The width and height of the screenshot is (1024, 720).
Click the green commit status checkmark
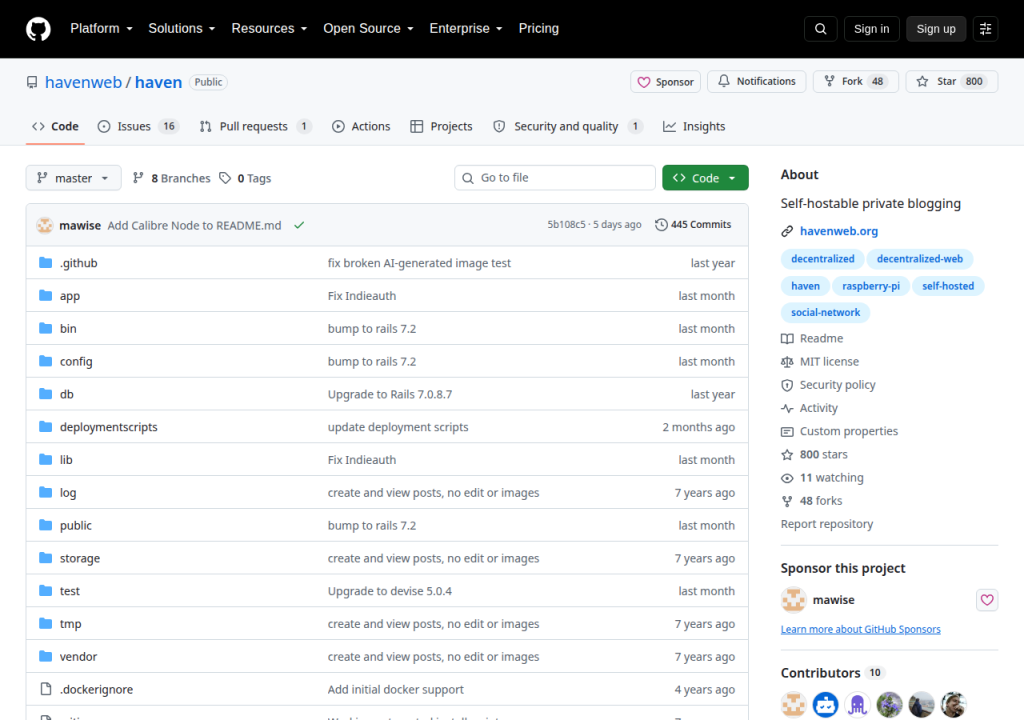[299, 225]
